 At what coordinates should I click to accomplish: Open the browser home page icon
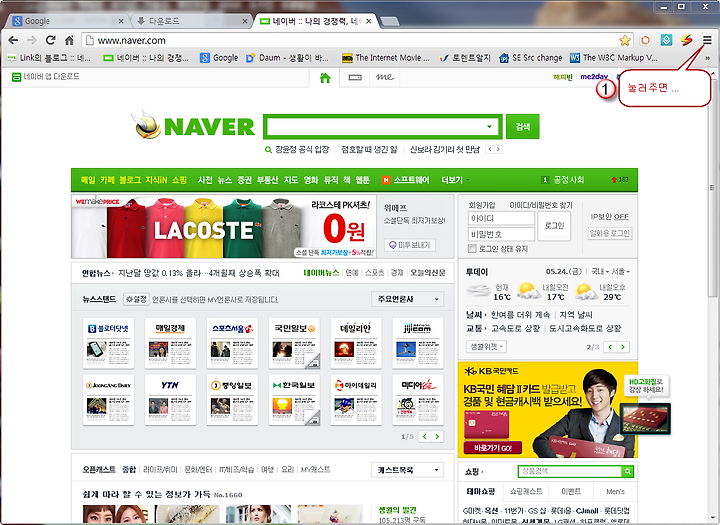click(x=69, y=40)
